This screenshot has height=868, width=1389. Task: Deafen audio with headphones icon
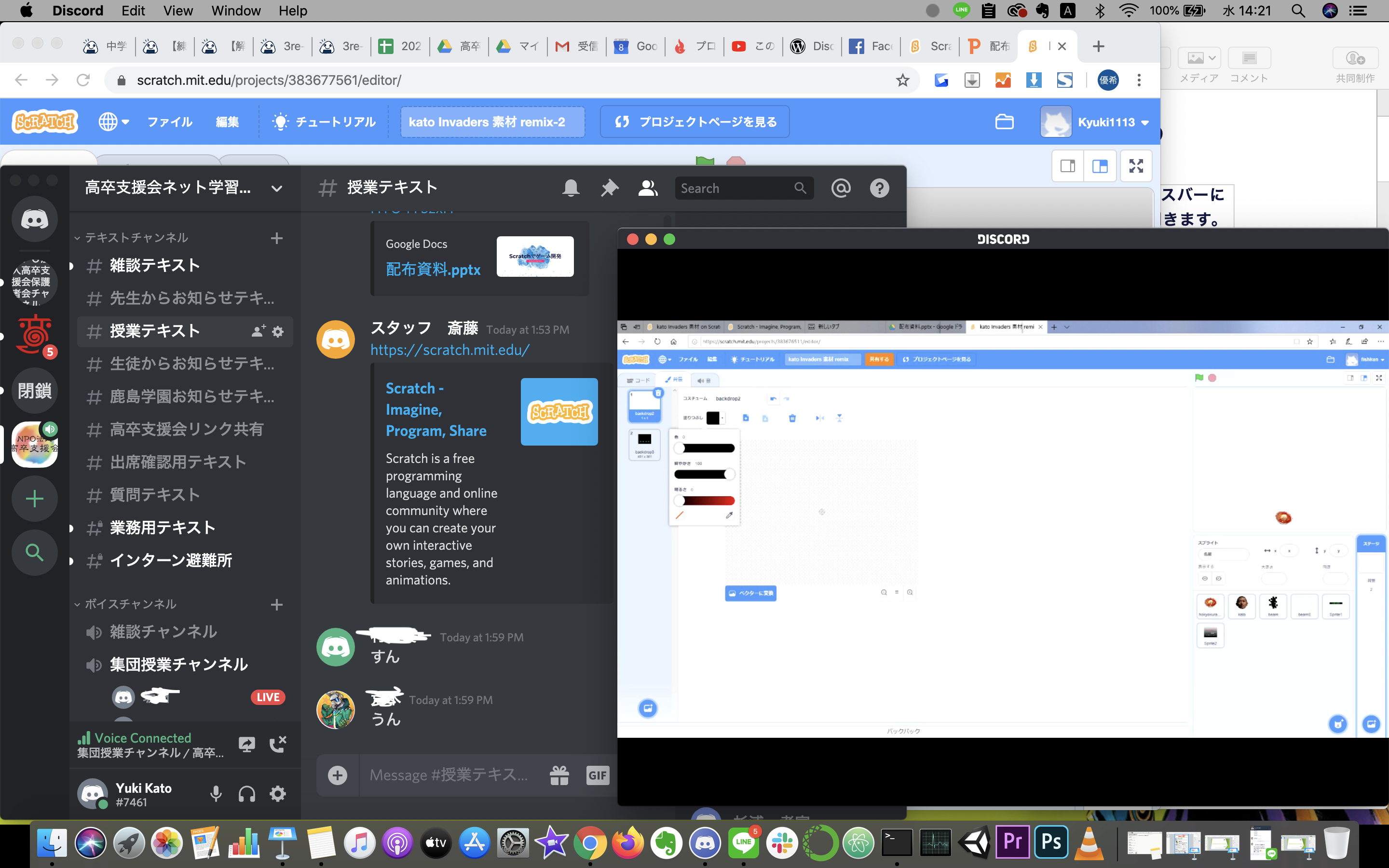tap(247, 793)
